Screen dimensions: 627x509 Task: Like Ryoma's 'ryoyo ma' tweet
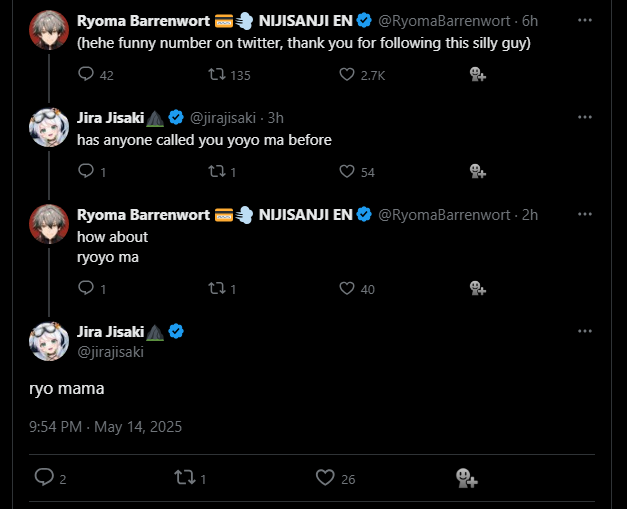347,288
